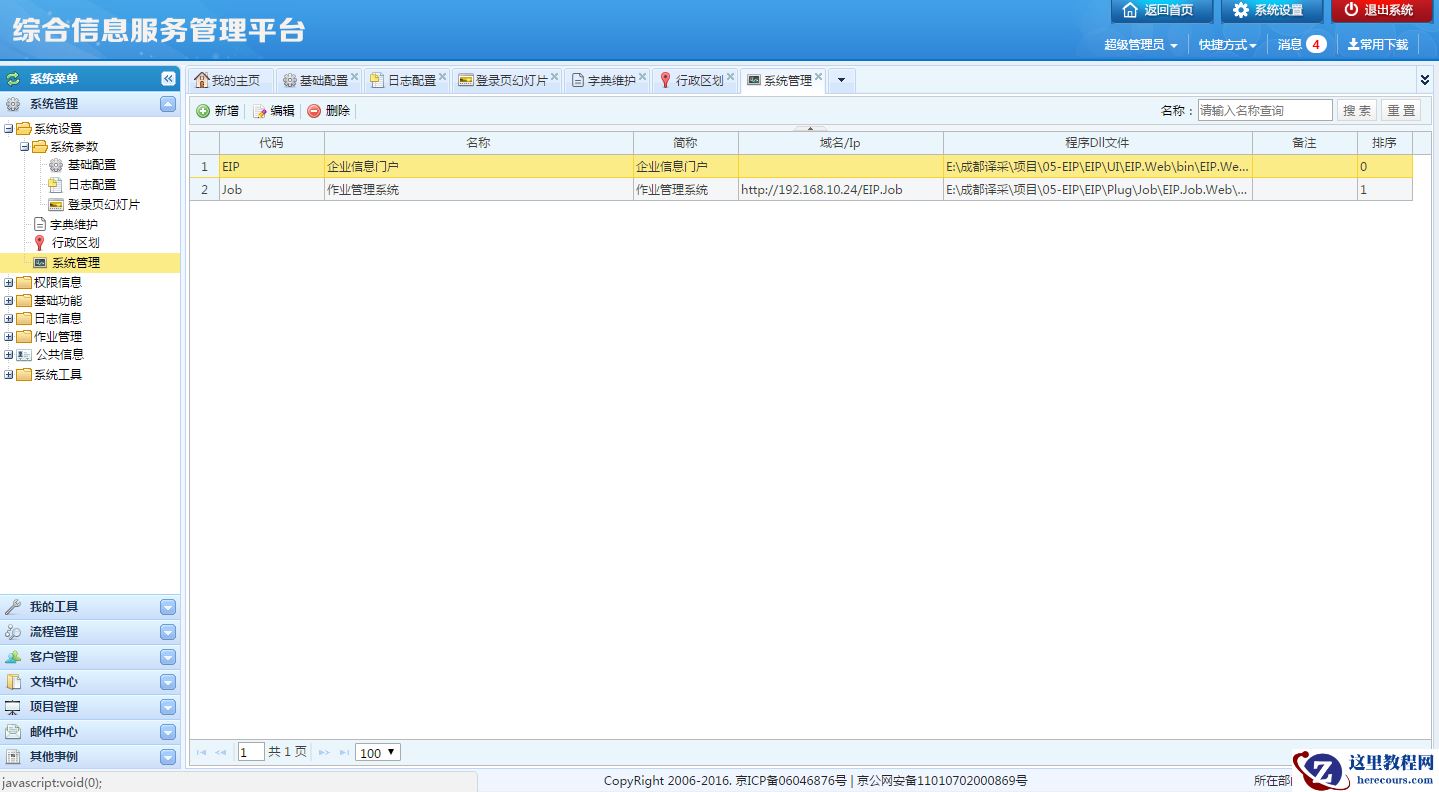
Task: Click the monitor icon of the 项目管理 panel
Action: pyautogui.click(x=13, y=707)
